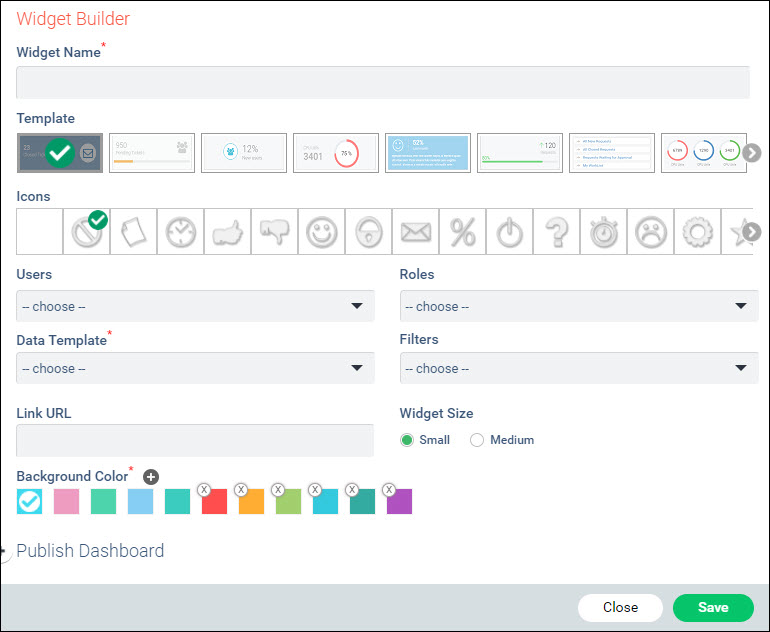Select the envelope mail icon

click(416, 231)
